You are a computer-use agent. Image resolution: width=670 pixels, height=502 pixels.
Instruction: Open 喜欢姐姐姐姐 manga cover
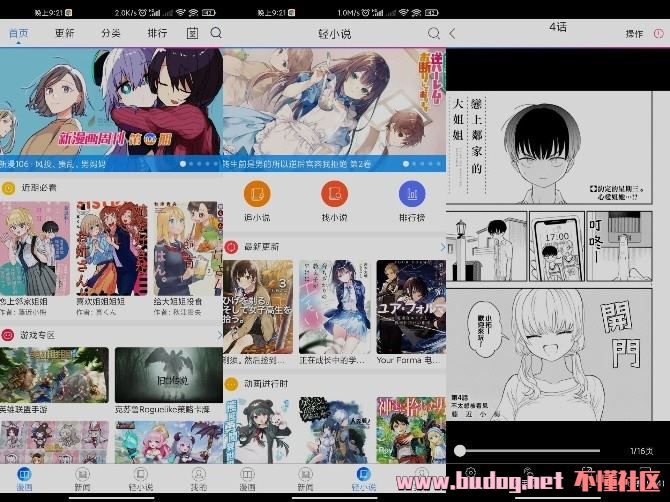[112, 248]
